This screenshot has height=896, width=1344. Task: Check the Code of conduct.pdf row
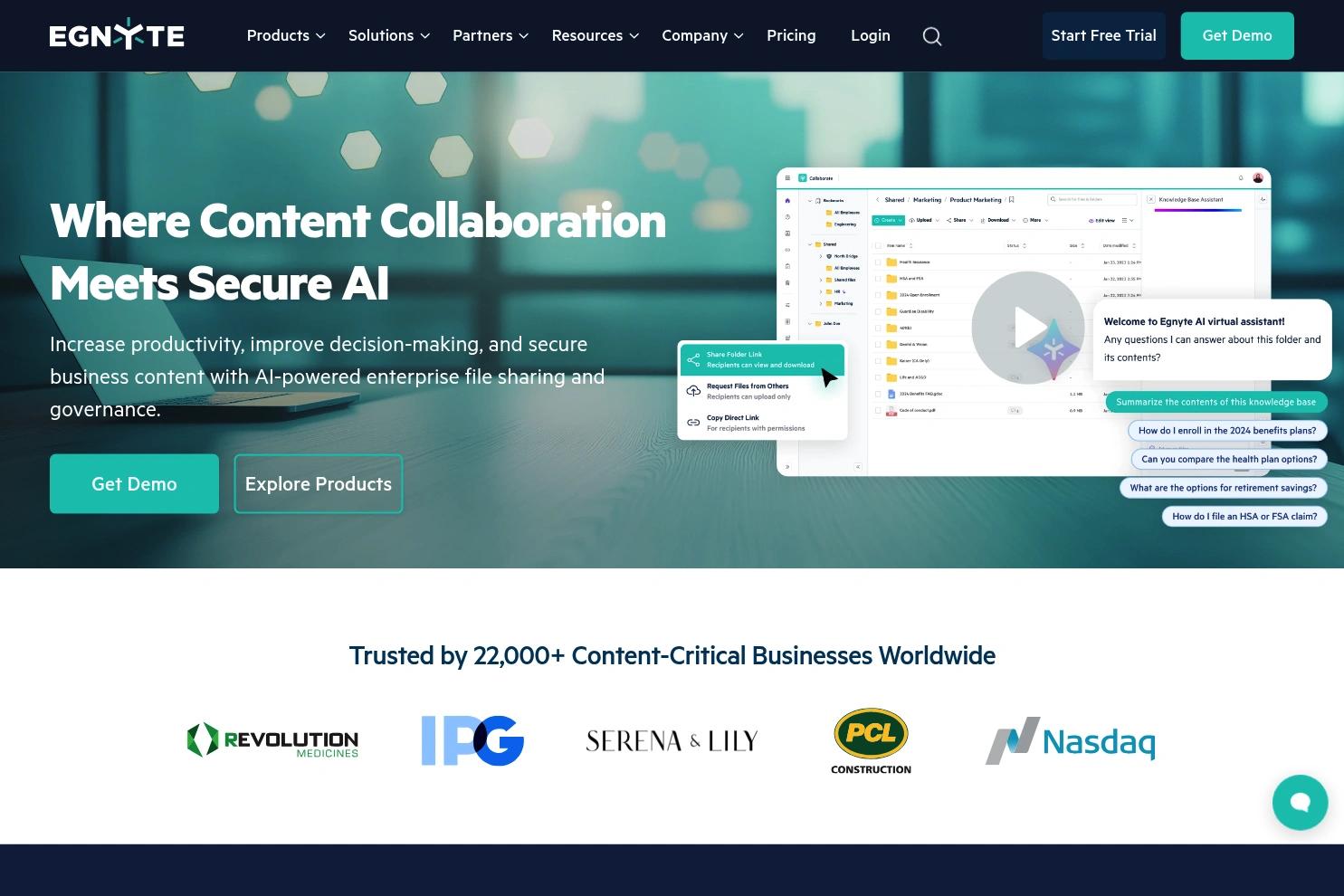click(x=878, y=411)
